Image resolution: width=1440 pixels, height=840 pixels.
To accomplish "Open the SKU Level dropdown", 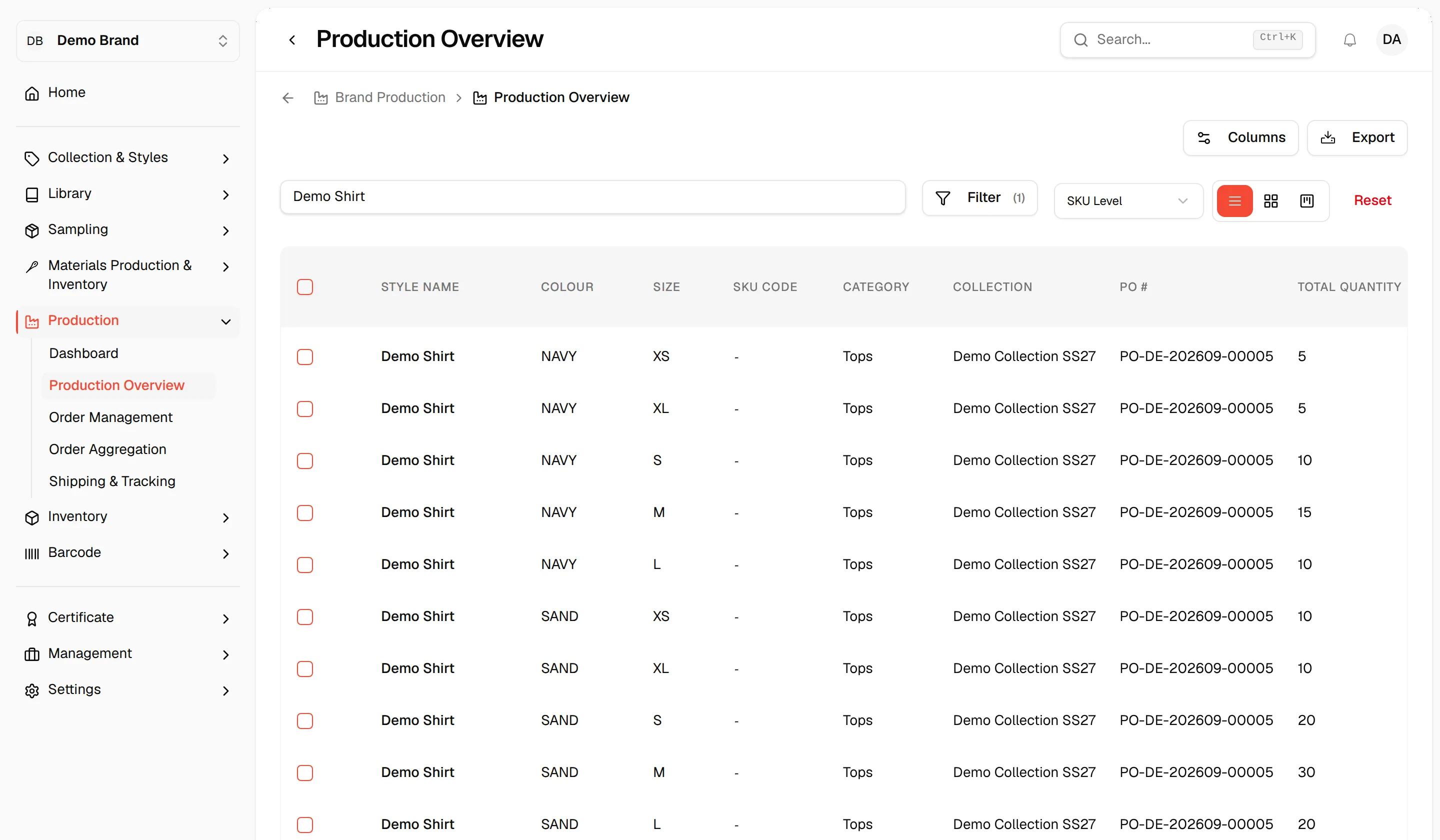I will pyautogui.click(x=1128, y=201).
